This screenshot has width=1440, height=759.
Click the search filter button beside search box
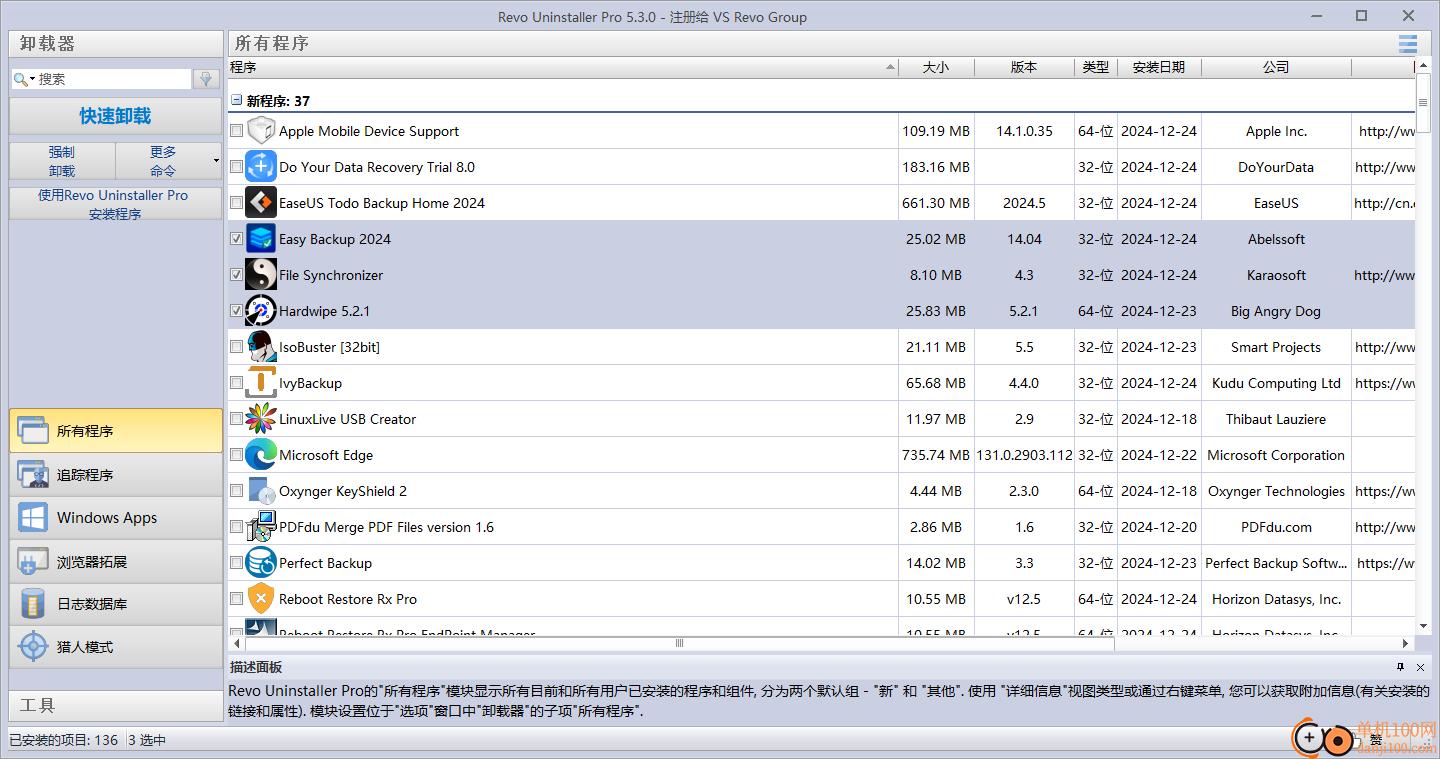(207, 79)
